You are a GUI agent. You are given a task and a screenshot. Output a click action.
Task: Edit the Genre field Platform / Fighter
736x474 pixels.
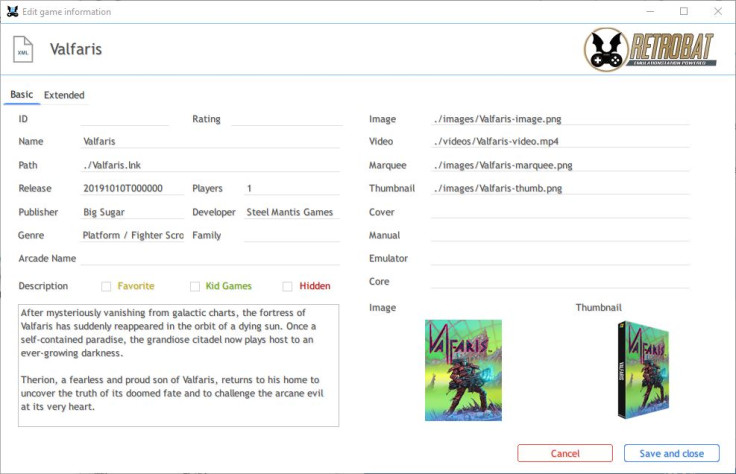[x=132, y=235]
